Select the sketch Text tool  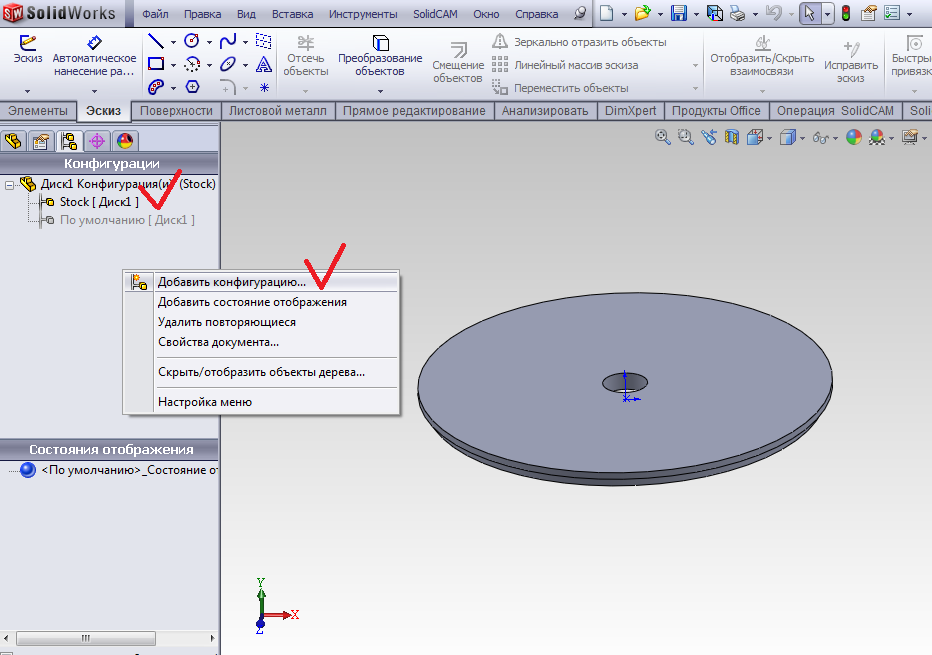[264, 64]
